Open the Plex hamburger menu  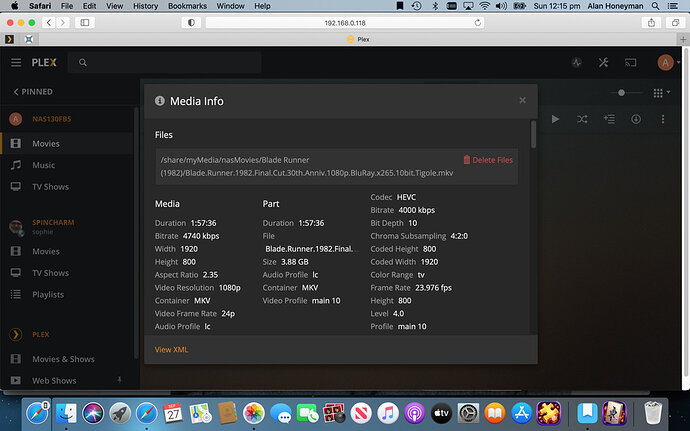pos(16,63)
